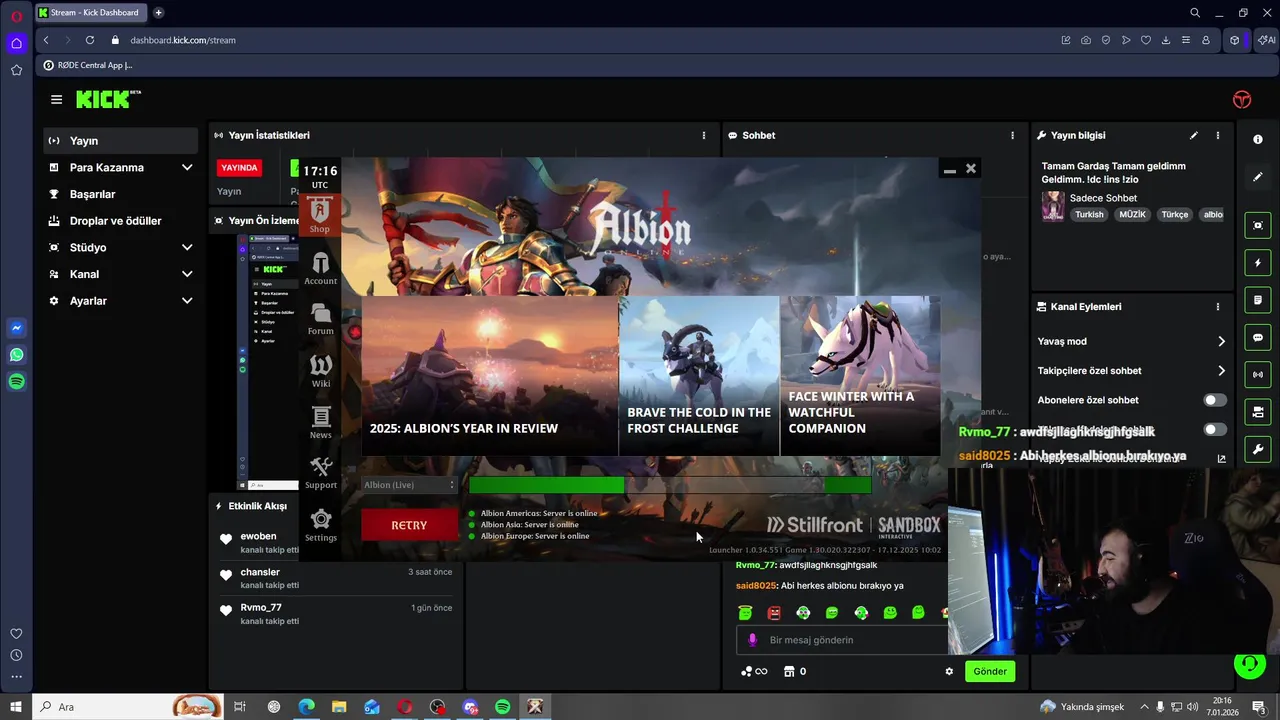Open chat settings gear near Gönder
The height and width of the screenshot is (720, 1280).
[x=949, y=671]
